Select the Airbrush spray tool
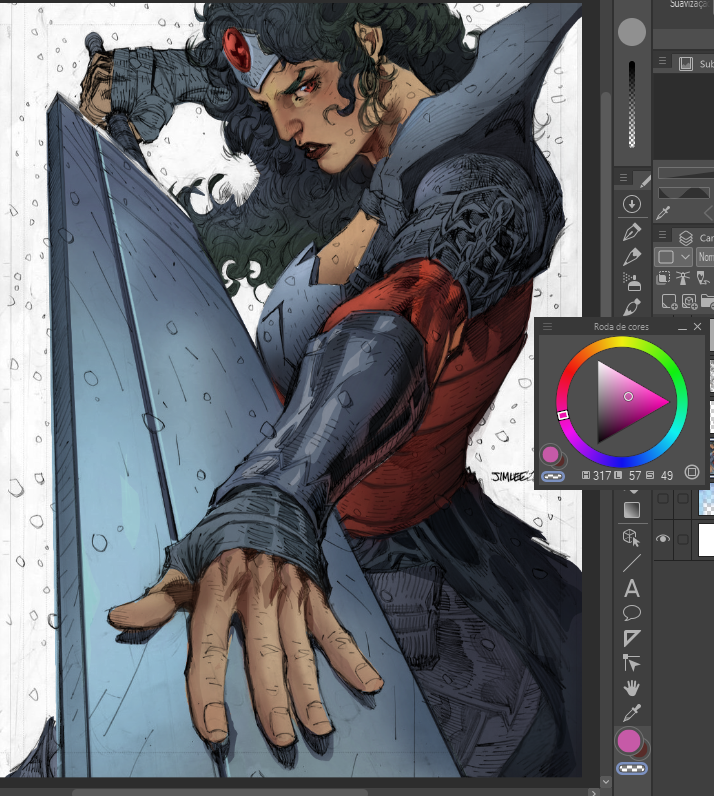The height and width of the screenshot is (796, 714). click(632, 282)
